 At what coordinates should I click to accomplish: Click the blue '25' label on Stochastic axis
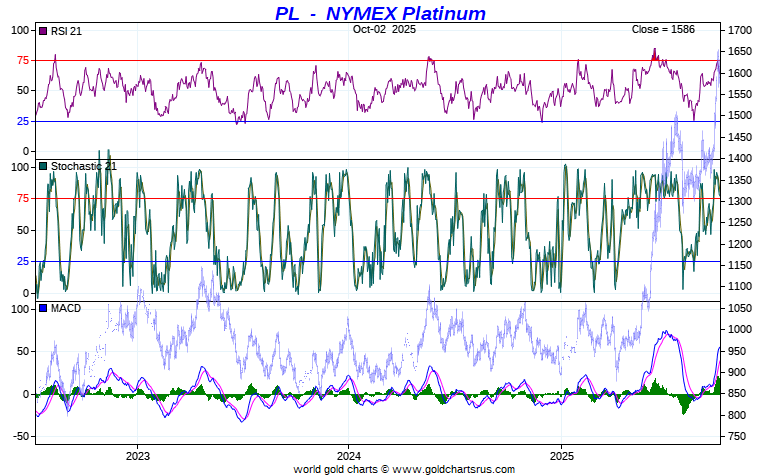pos(23,261)
